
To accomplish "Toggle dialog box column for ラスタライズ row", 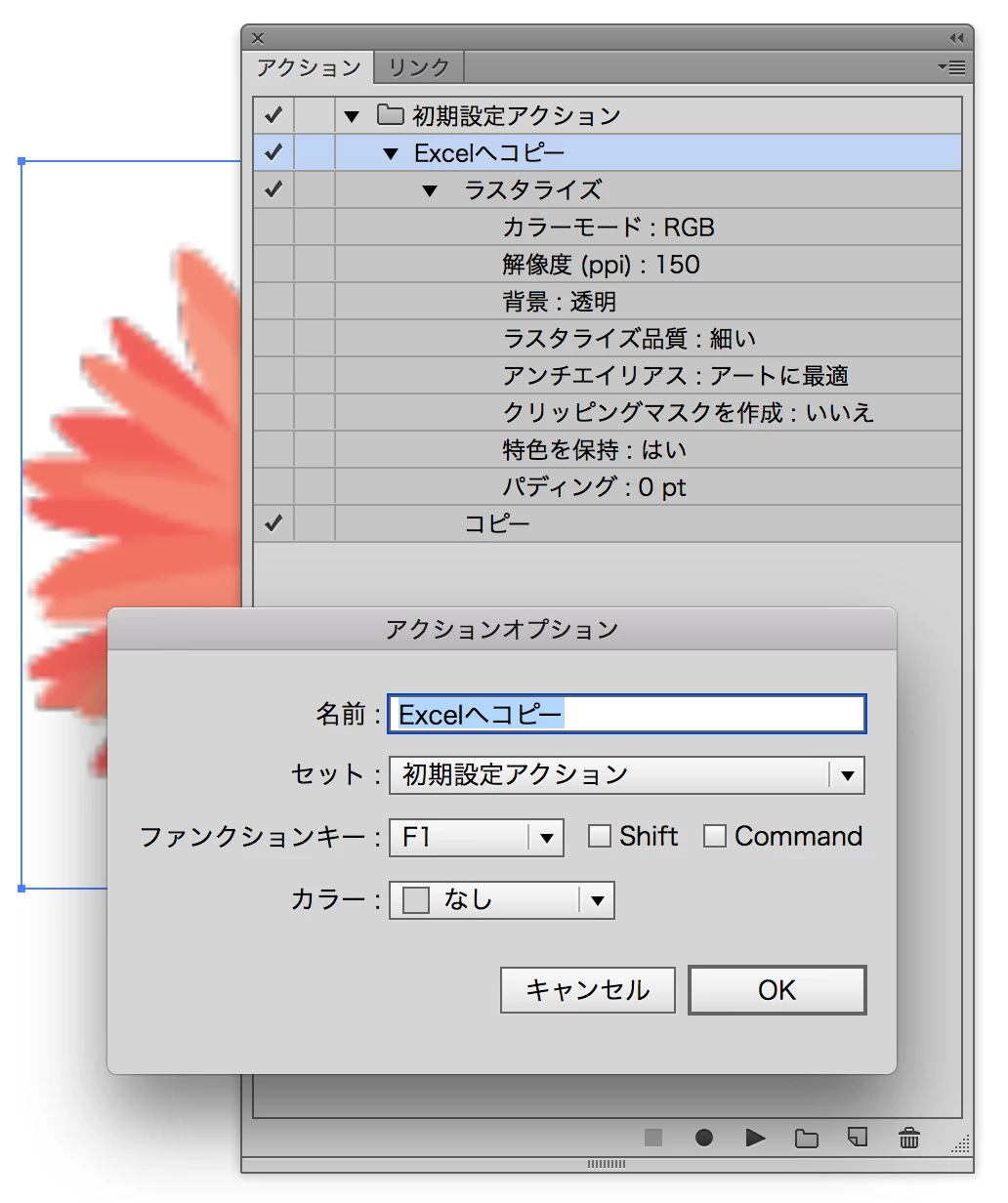I will (x=315, y=189).
